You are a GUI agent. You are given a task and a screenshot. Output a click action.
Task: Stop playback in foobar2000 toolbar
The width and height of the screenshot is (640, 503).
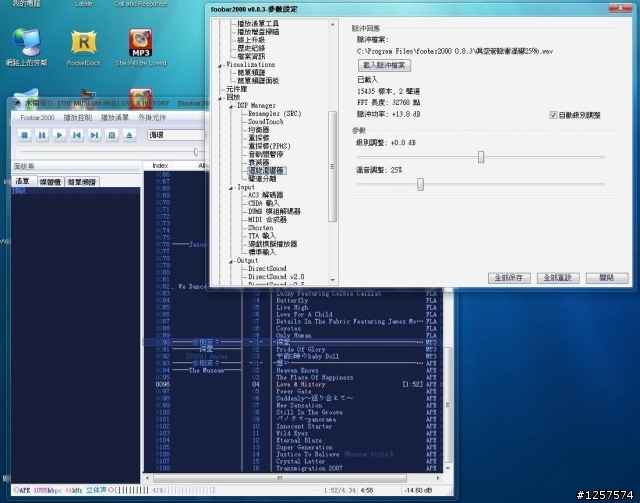tap(24, 135)
